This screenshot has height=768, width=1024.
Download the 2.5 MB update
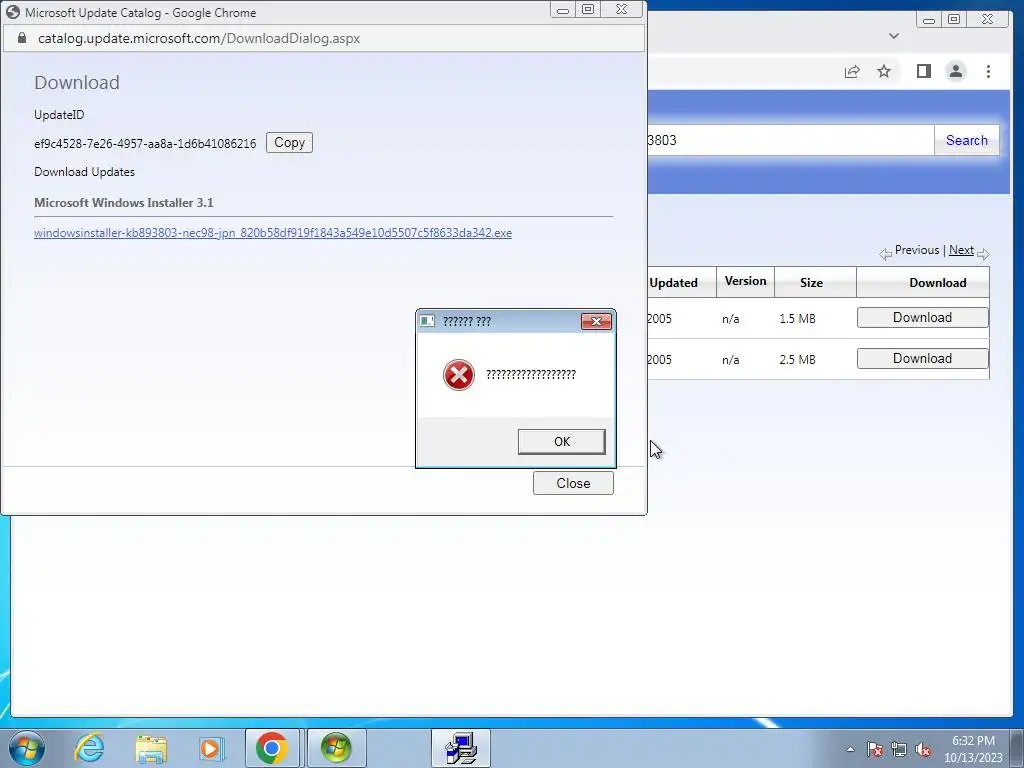[922, 359]
